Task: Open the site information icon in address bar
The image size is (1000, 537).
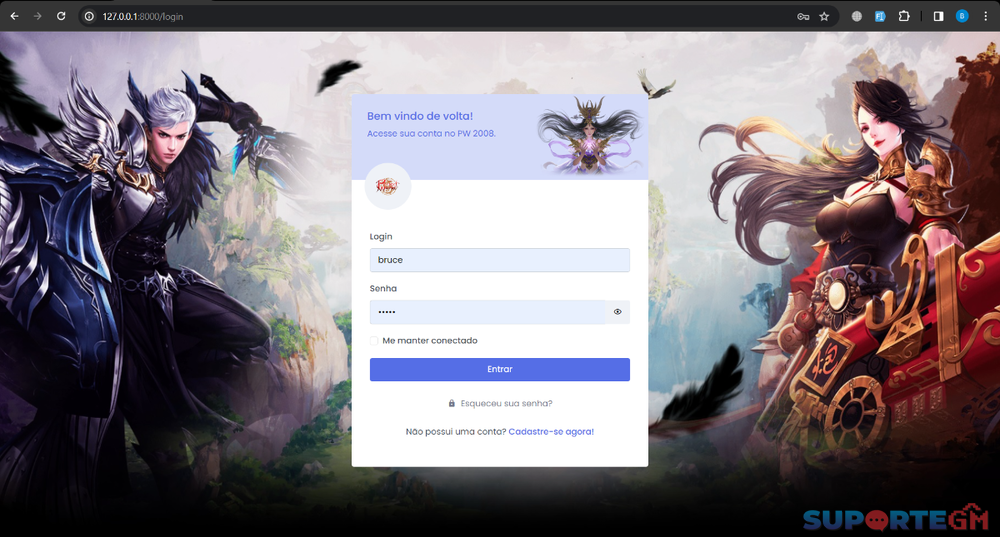Action: point(89,16)
